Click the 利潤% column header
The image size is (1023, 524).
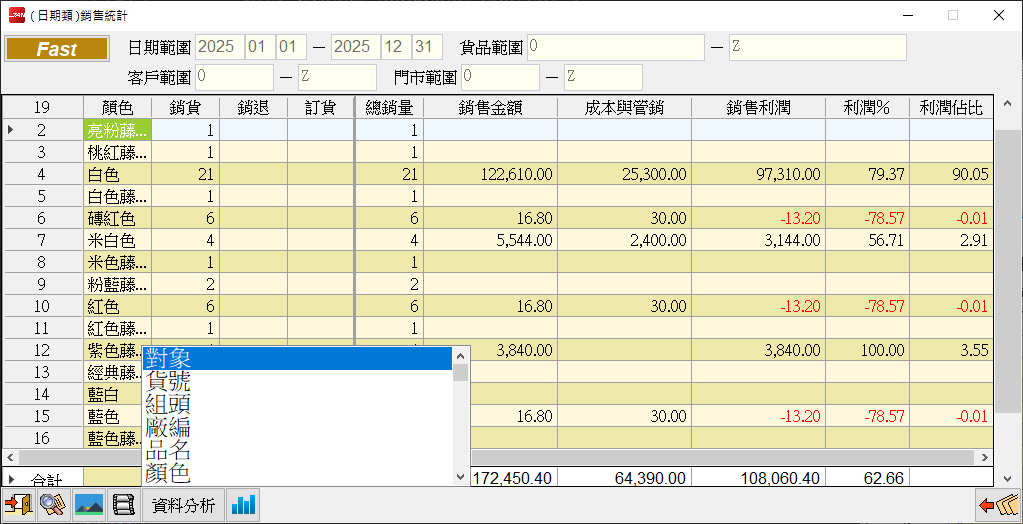click(x=867, y=107)
